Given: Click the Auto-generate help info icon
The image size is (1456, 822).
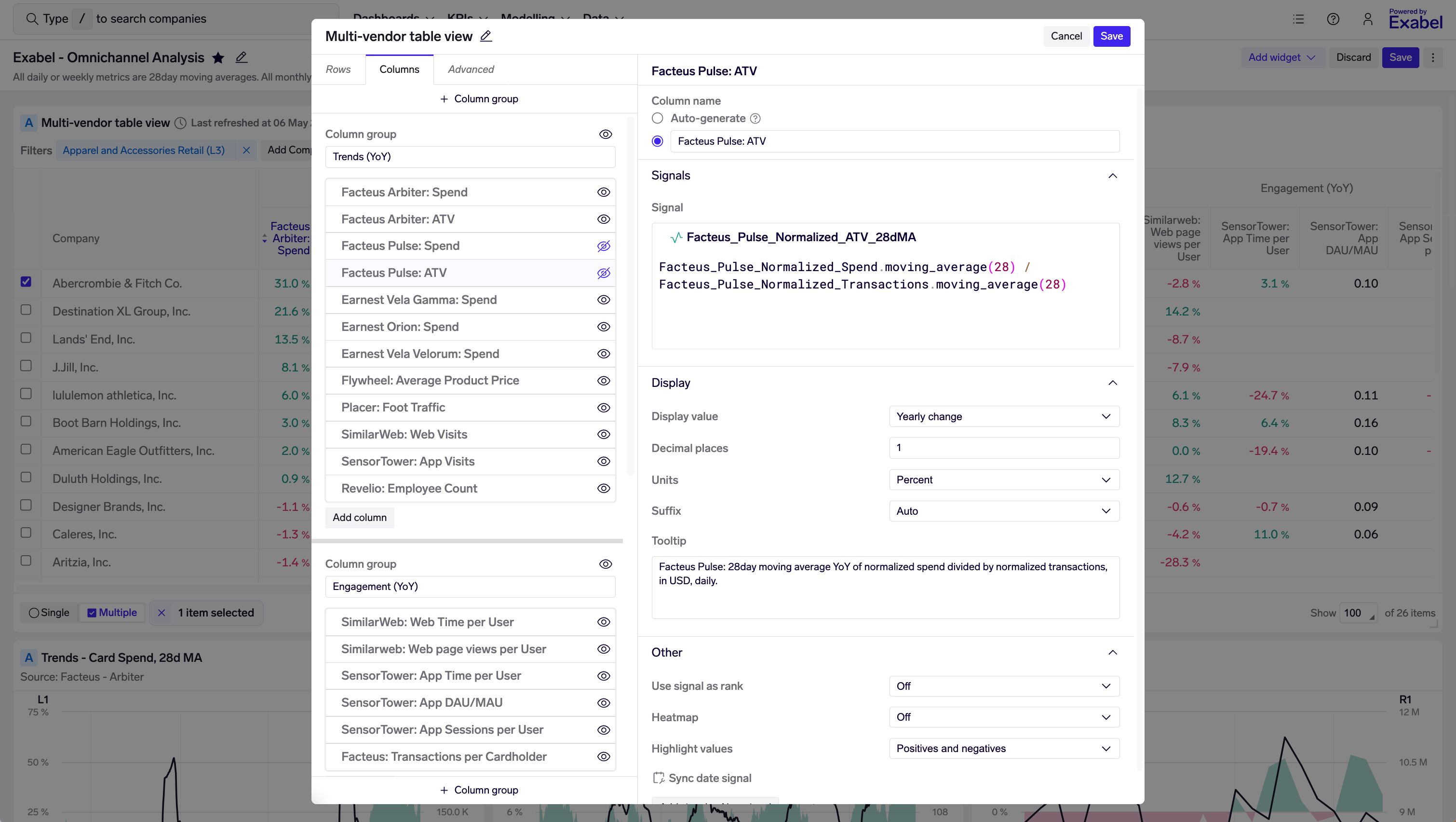Looking at the screenshot, I should 755,118.
